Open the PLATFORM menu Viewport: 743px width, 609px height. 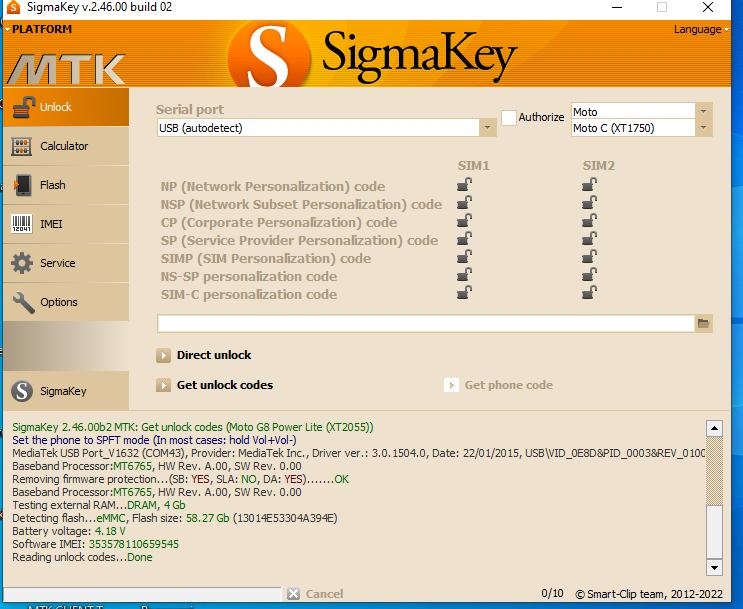pyautogui.click(x=39, y=29)
